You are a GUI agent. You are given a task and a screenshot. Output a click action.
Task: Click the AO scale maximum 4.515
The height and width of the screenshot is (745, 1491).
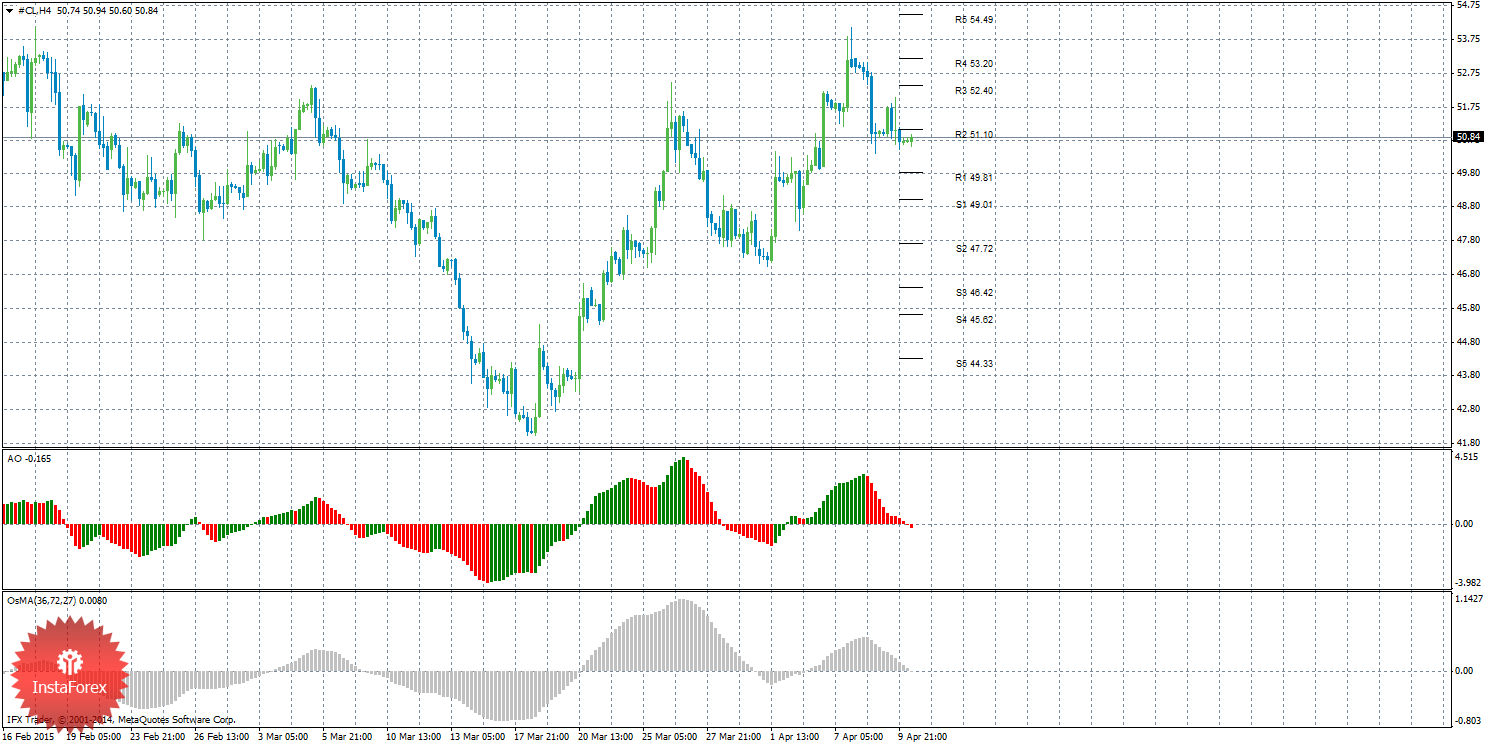click(x=1467, y=458)
